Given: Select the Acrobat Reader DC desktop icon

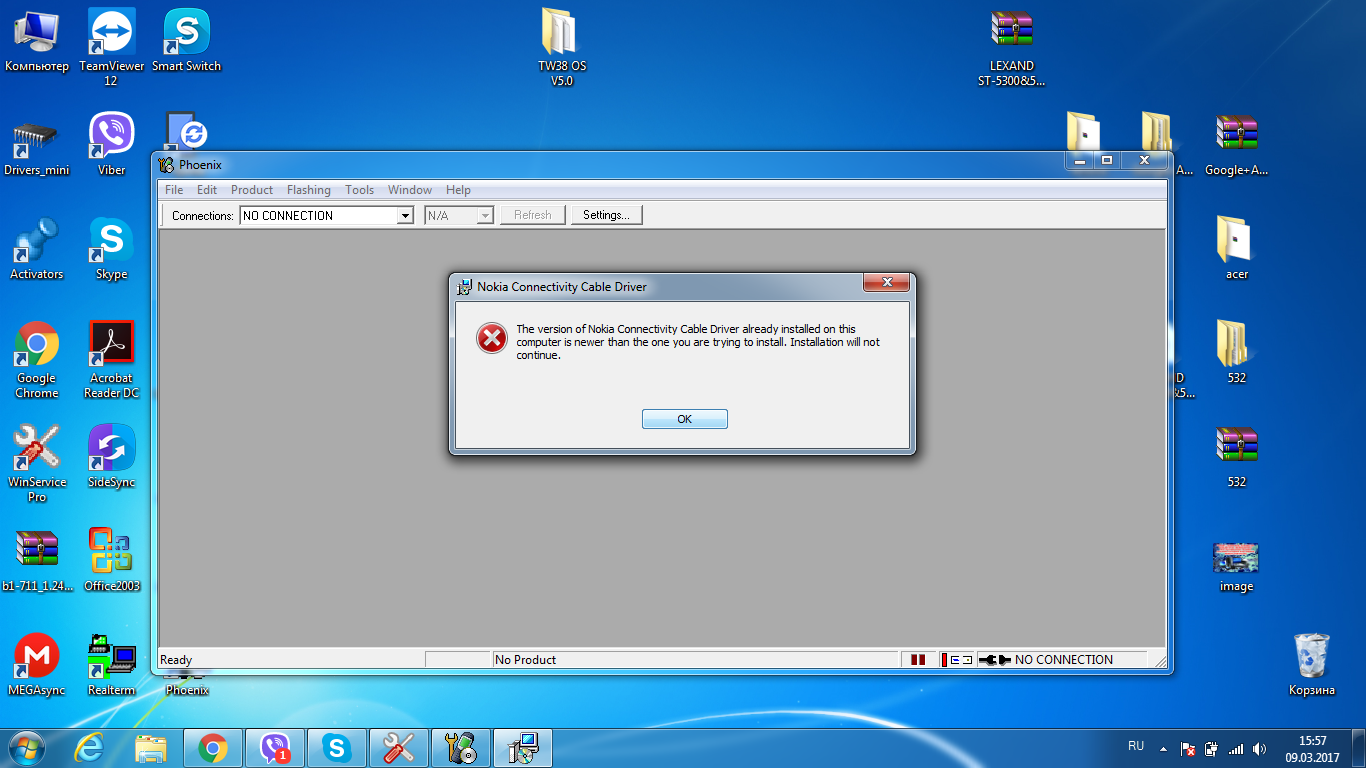Looking at the screenshot, I should click(111, 360).
